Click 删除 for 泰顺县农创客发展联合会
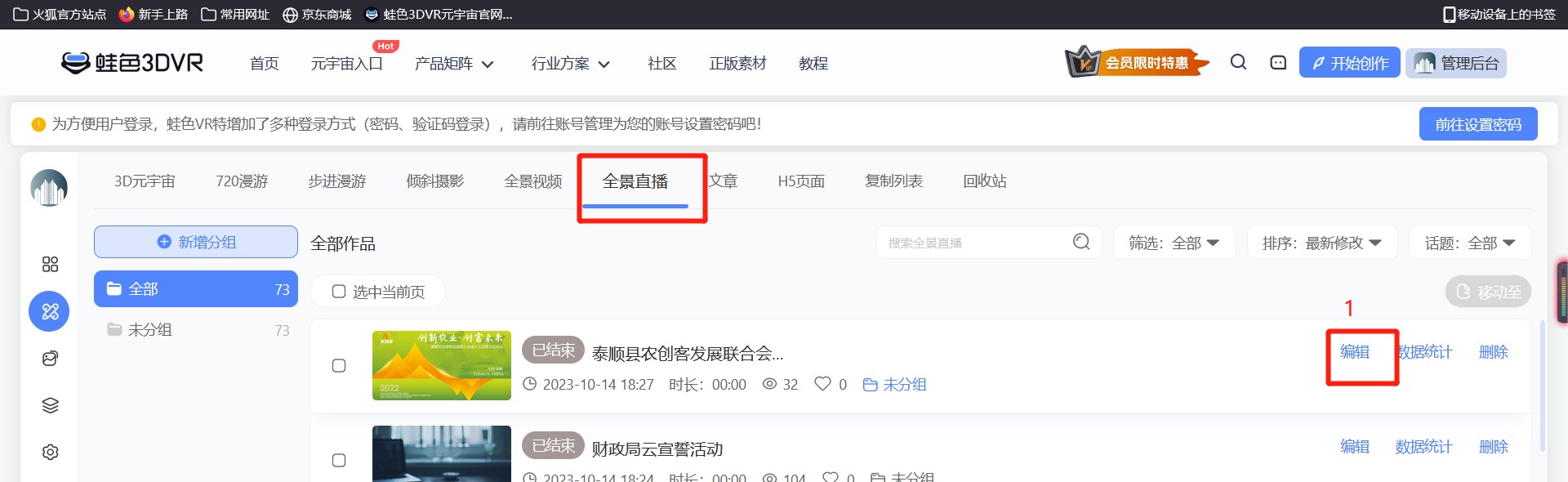 [1494, 352]
